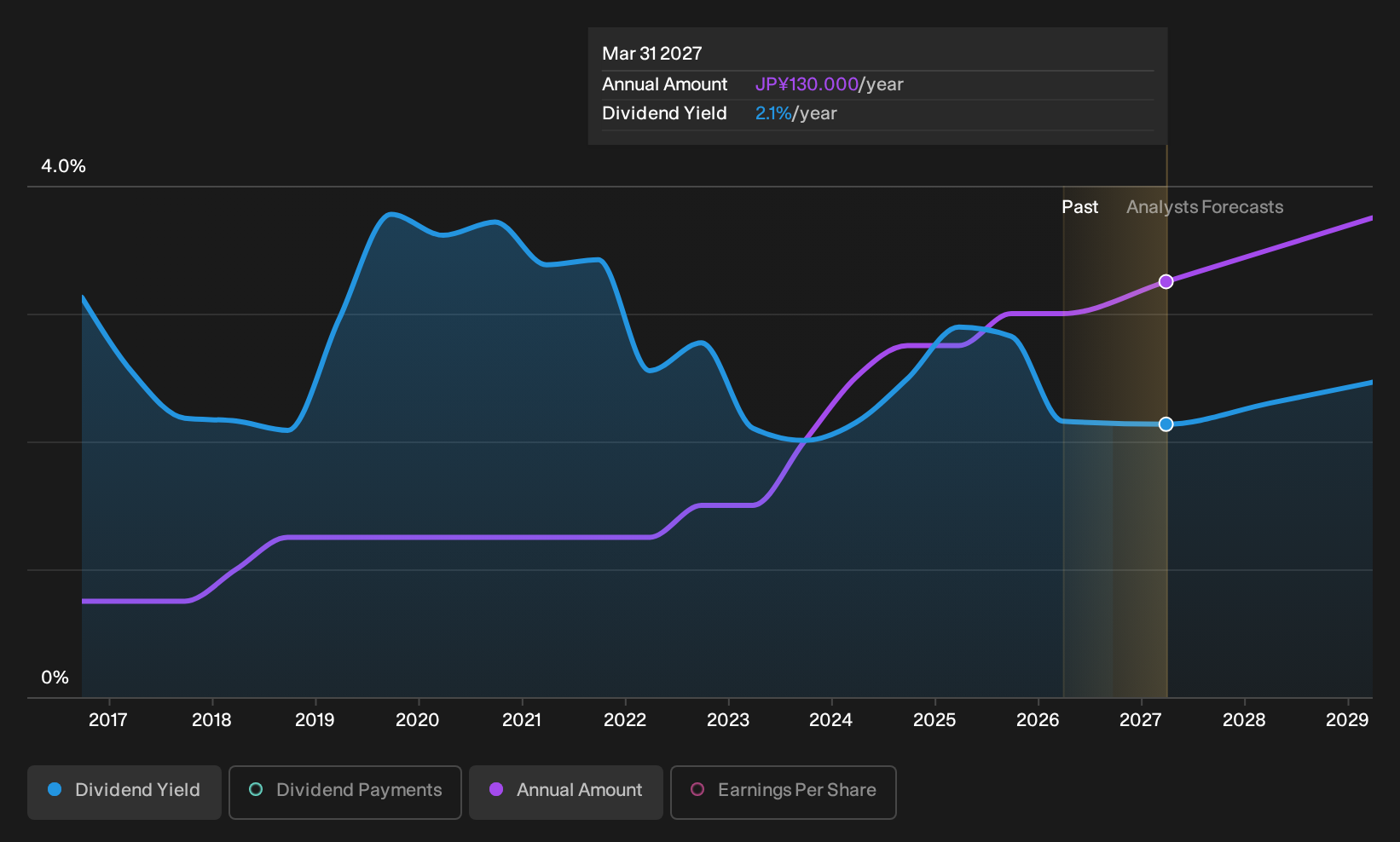This screenshot has width=1400, height=842.
Task: Click the 2020 x-axis year label
Action: click(x=418, y=720)
